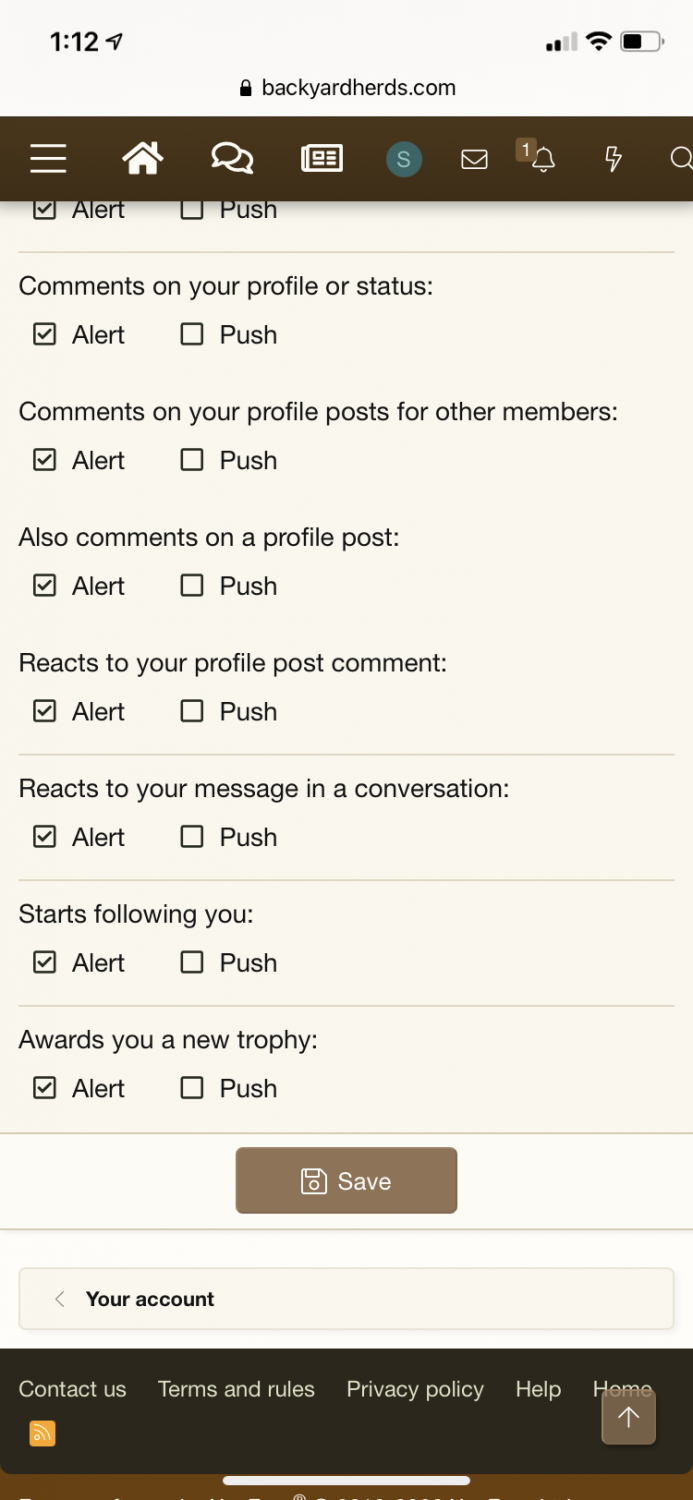Tap the home icon in navbar

click(142, 158)
